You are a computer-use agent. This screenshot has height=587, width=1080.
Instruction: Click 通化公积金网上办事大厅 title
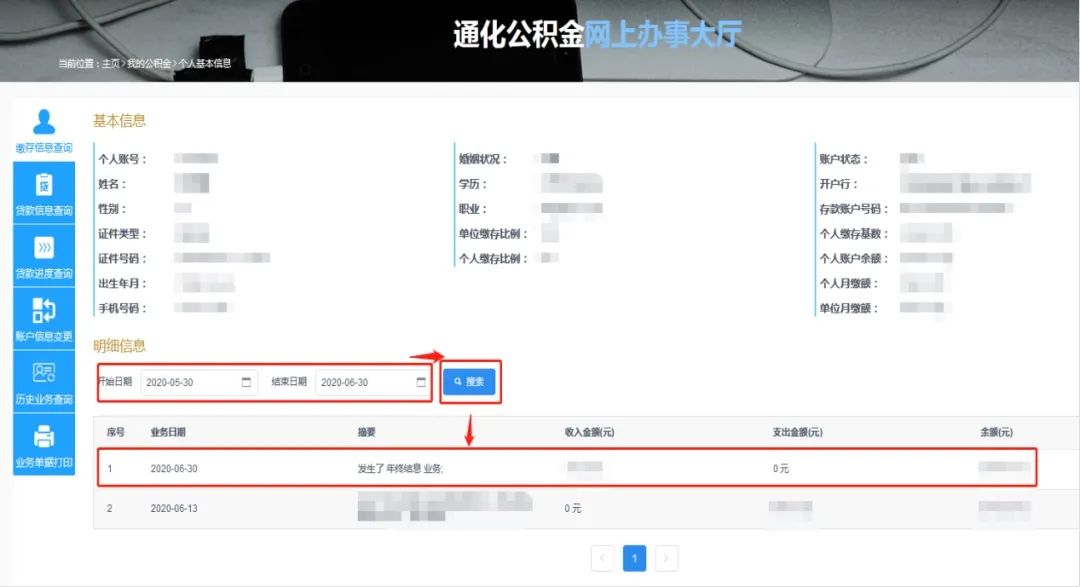(597, 34)
